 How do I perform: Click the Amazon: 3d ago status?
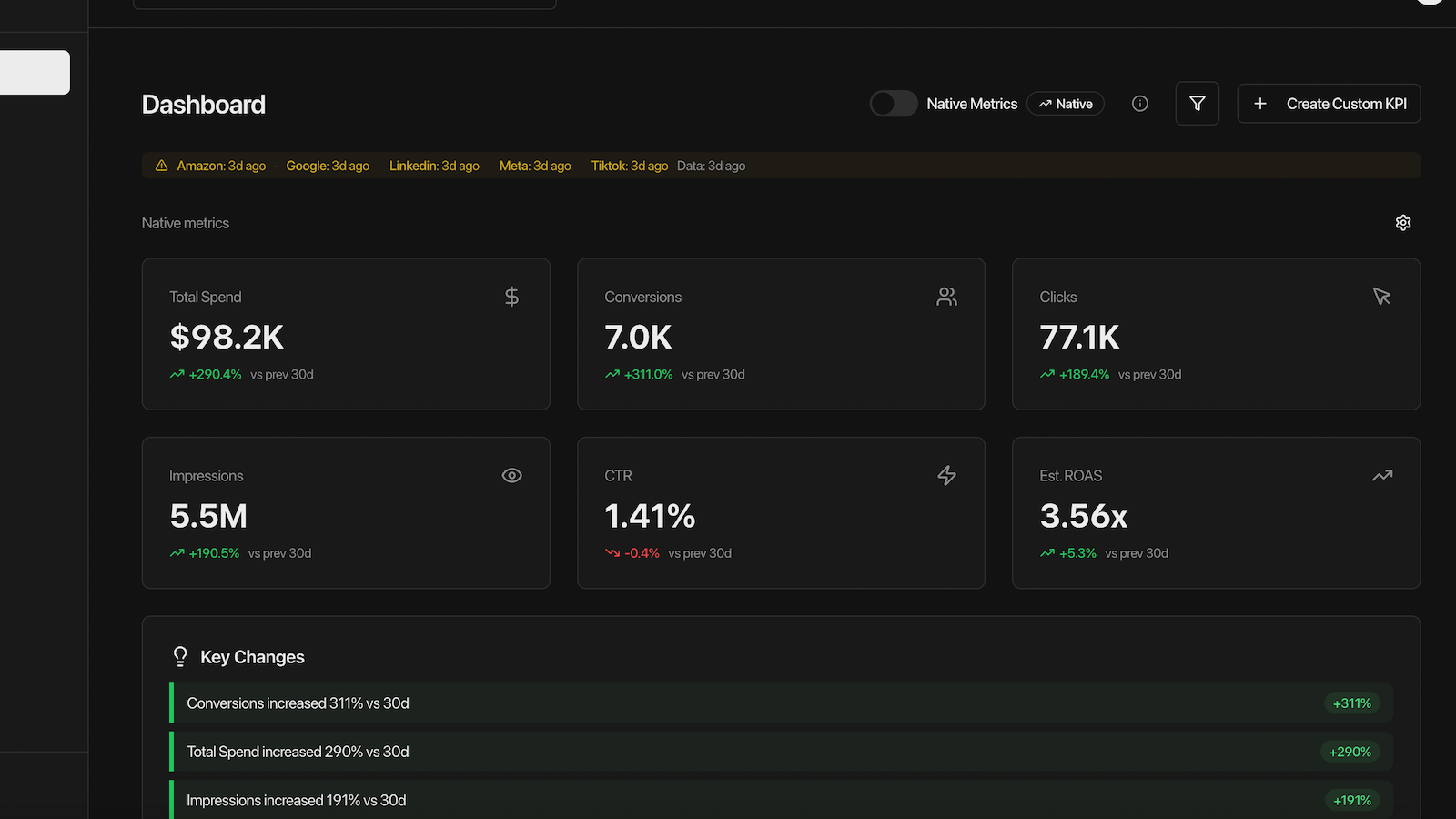point(221,166)
